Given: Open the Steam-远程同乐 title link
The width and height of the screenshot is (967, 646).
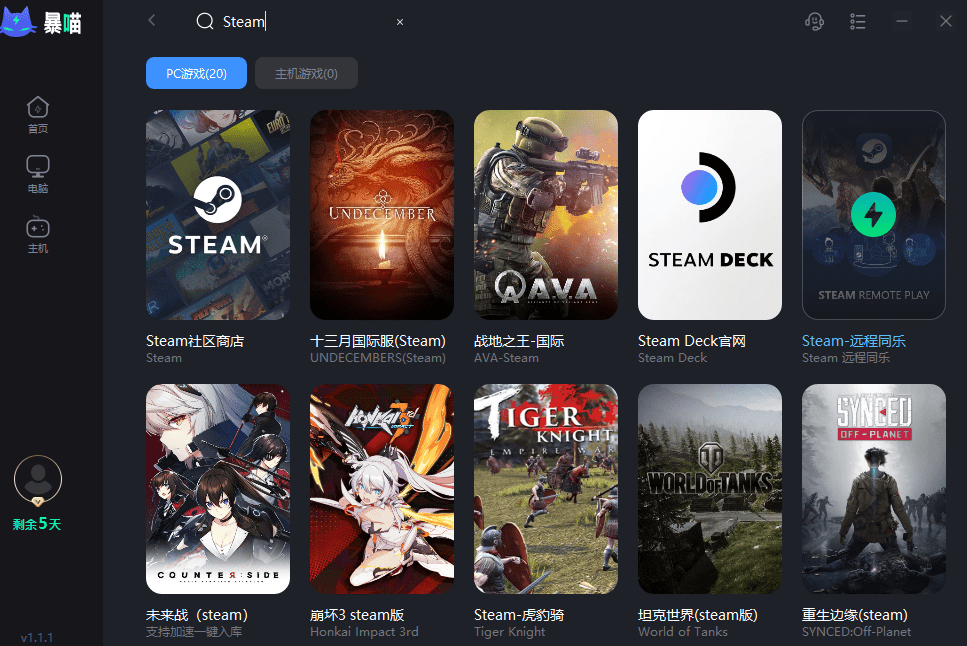Looking at the screenshot, I should pos(853,341).
